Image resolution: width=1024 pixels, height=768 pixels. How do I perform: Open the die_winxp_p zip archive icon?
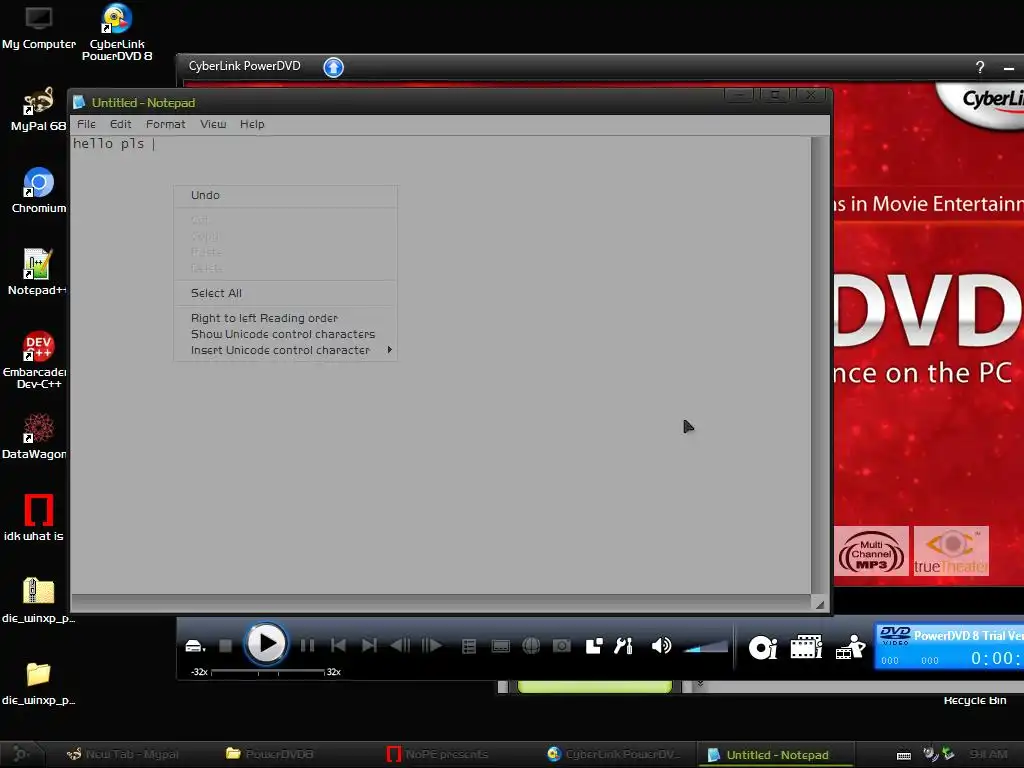[x=38, y=601]
